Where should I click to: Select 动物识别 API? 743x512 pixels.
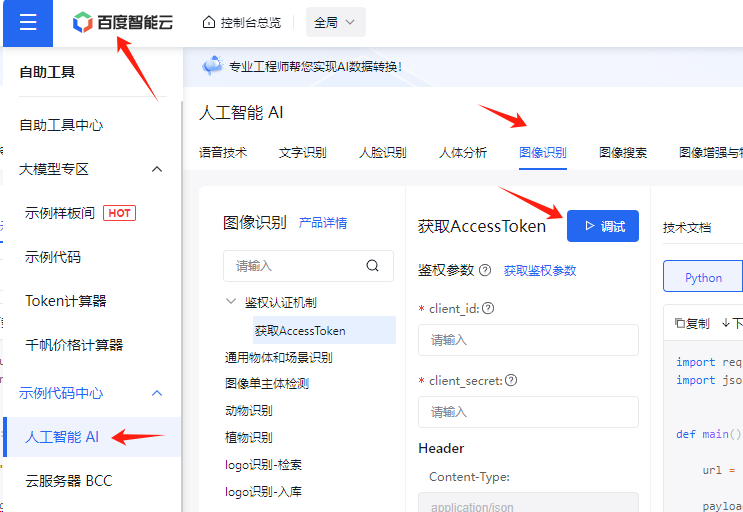click(x=249, y=411)
